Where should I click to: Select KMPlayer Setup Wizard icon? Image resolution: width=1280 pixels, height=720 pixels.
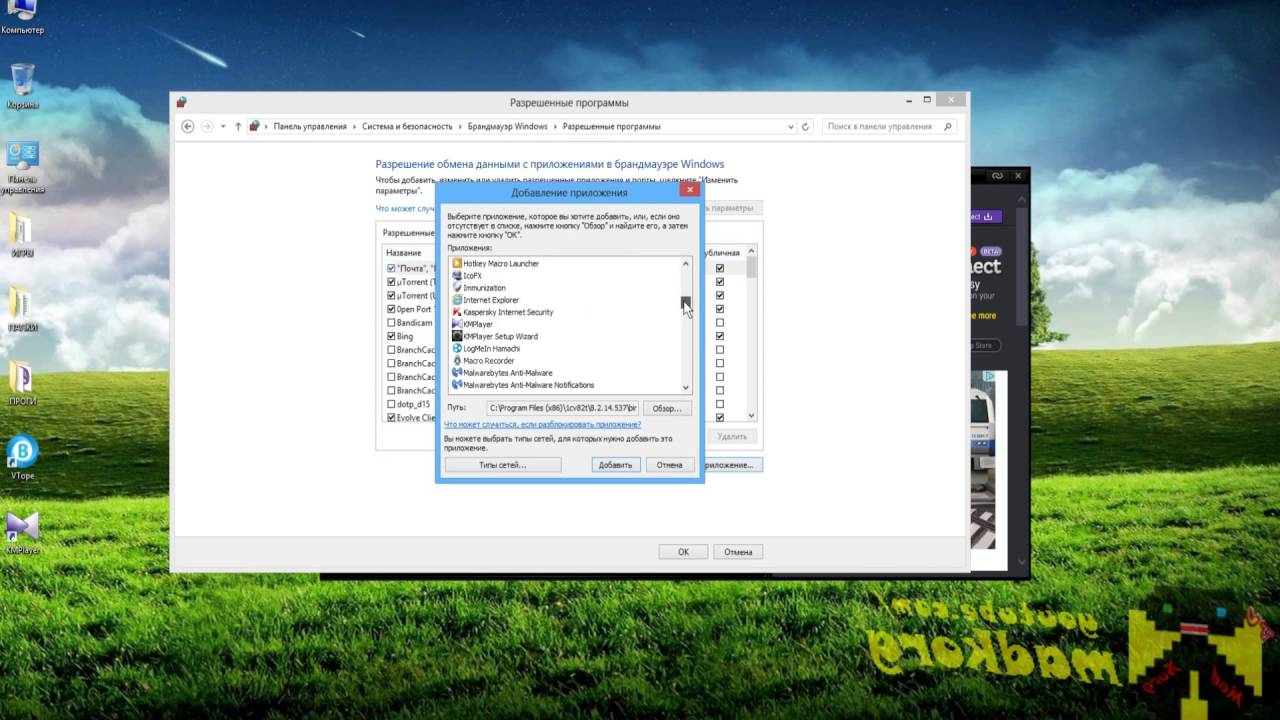click(x=457, y=336)
